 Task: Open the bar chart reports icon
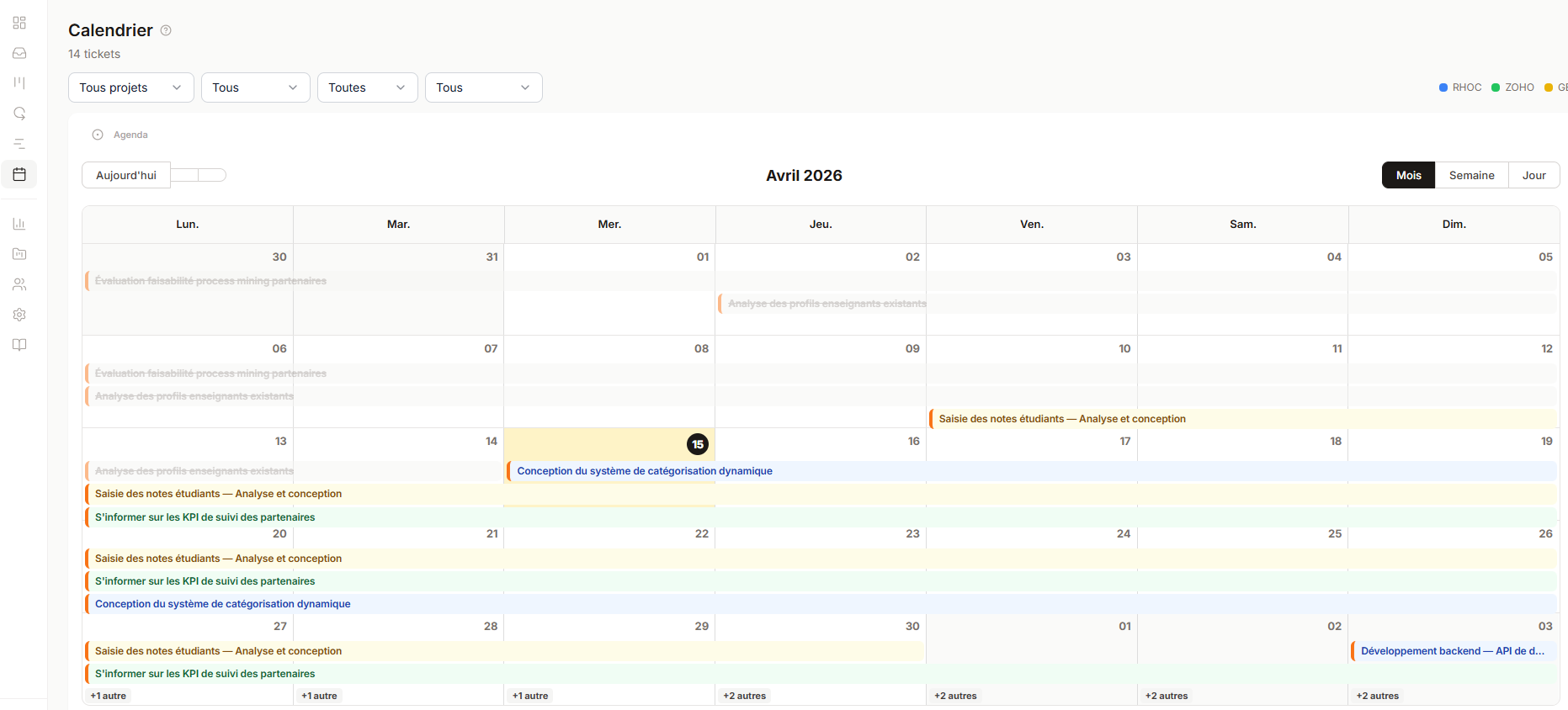click(19, 224)
